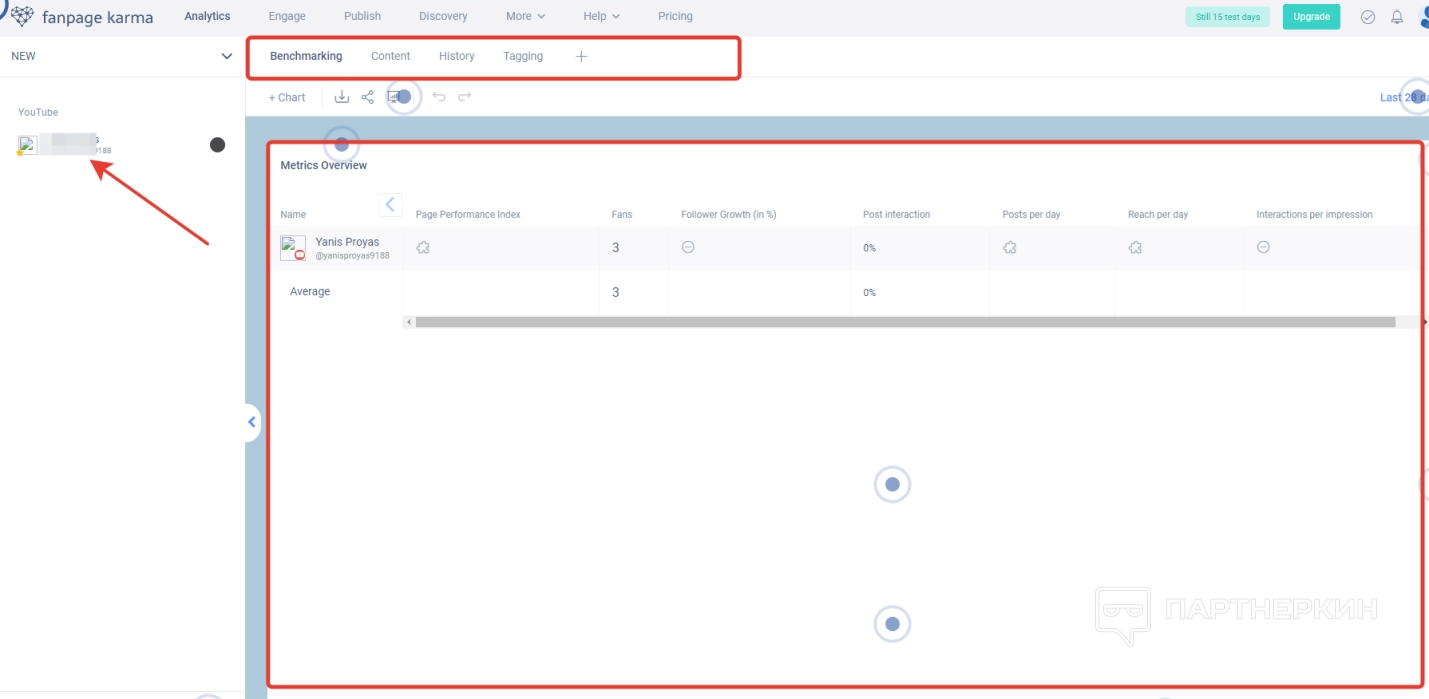Open the Help menu dropdown
Screen dimensions: 1429x699
tap(601, 16)
